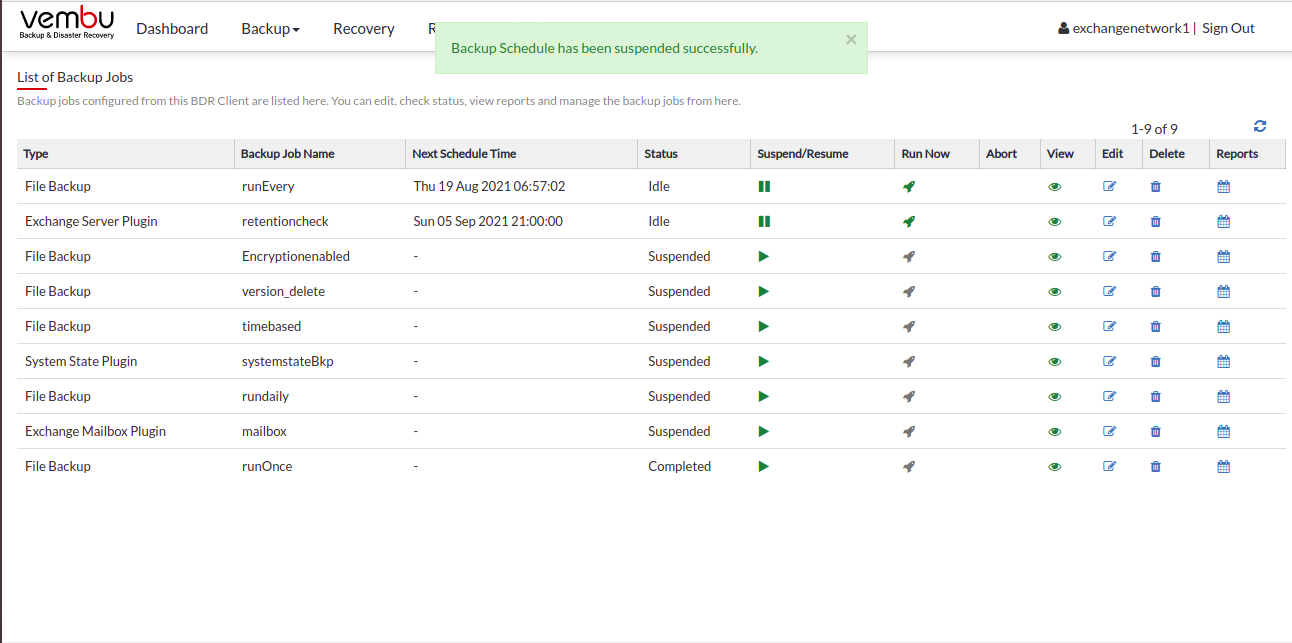Edit the systemstateBkp backup job

pos(1109,361)
